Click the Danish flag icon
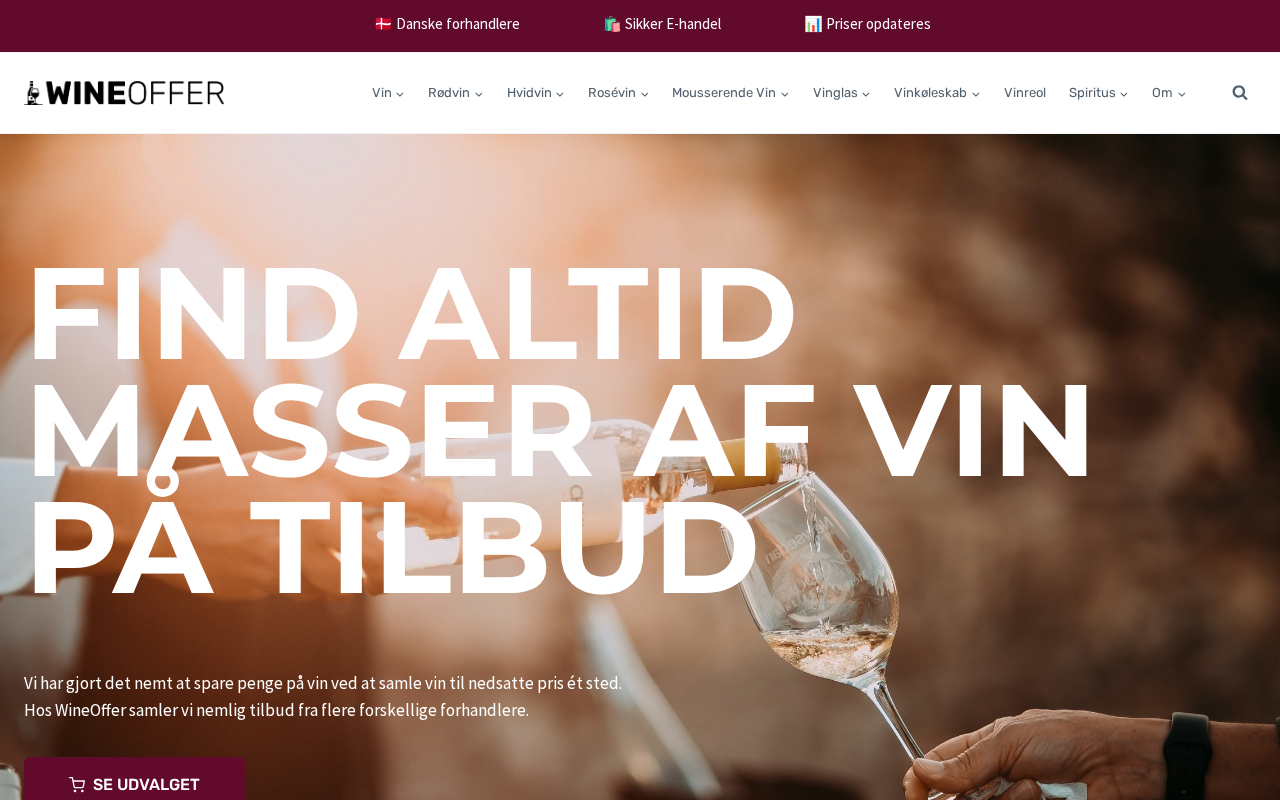This screenshot has width=1280, height=800. click(x=383, y=24)
